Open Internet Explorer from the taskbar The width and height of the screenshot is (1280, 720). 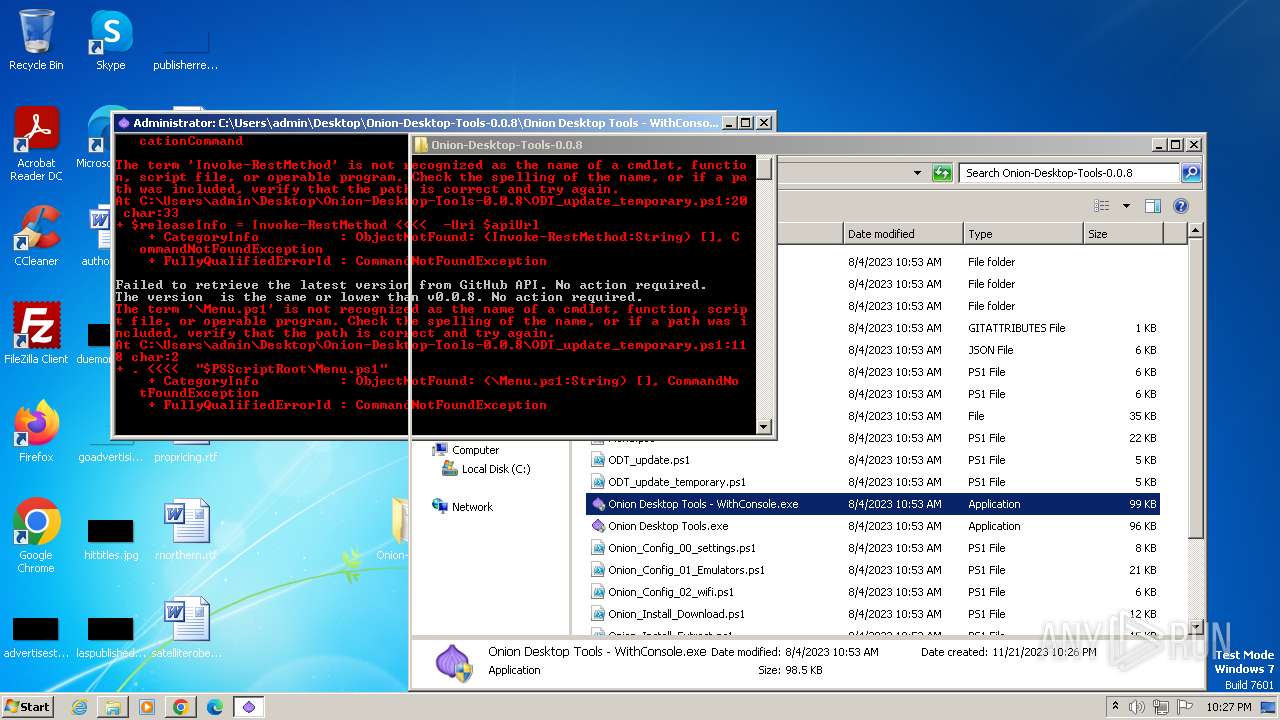79,707
